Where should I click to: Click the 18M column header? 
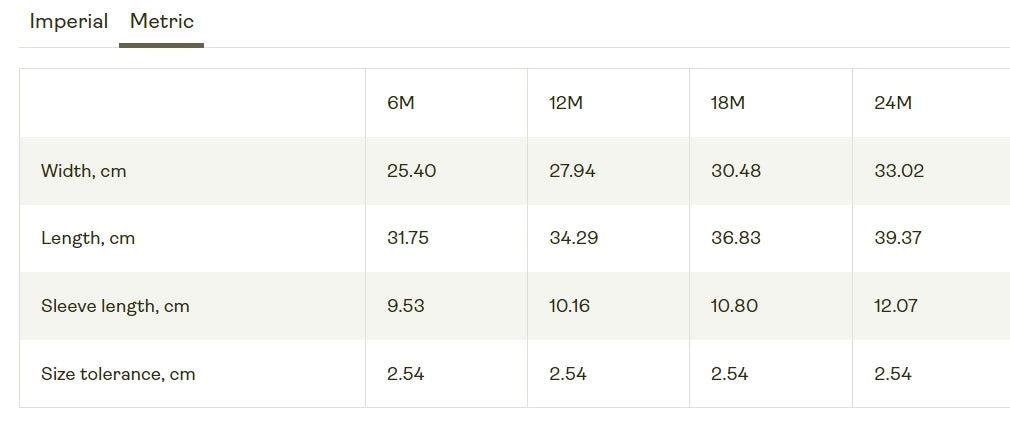point(728,103)
